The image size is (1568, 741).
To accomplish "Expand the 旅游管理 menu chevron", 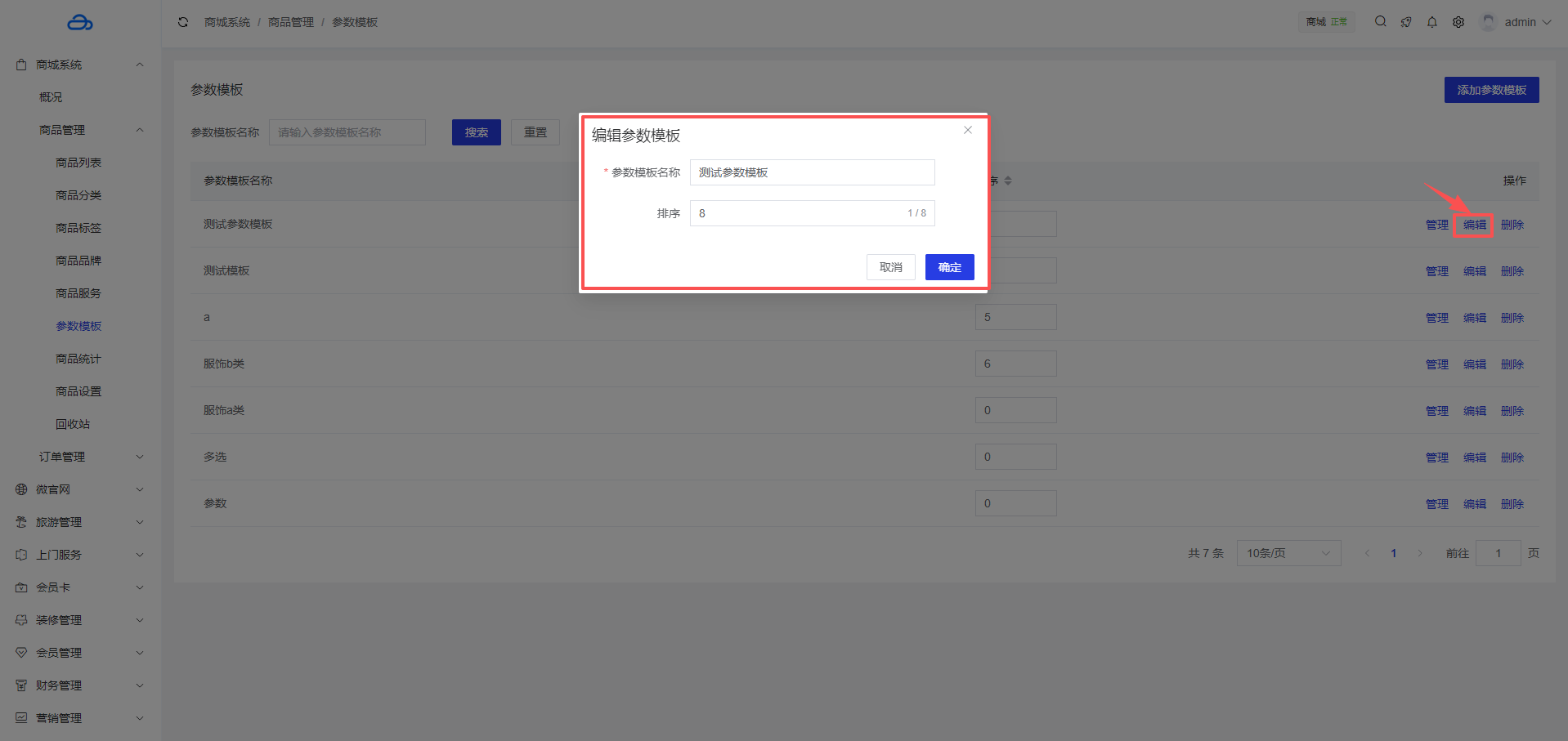I will click(140, 522).
